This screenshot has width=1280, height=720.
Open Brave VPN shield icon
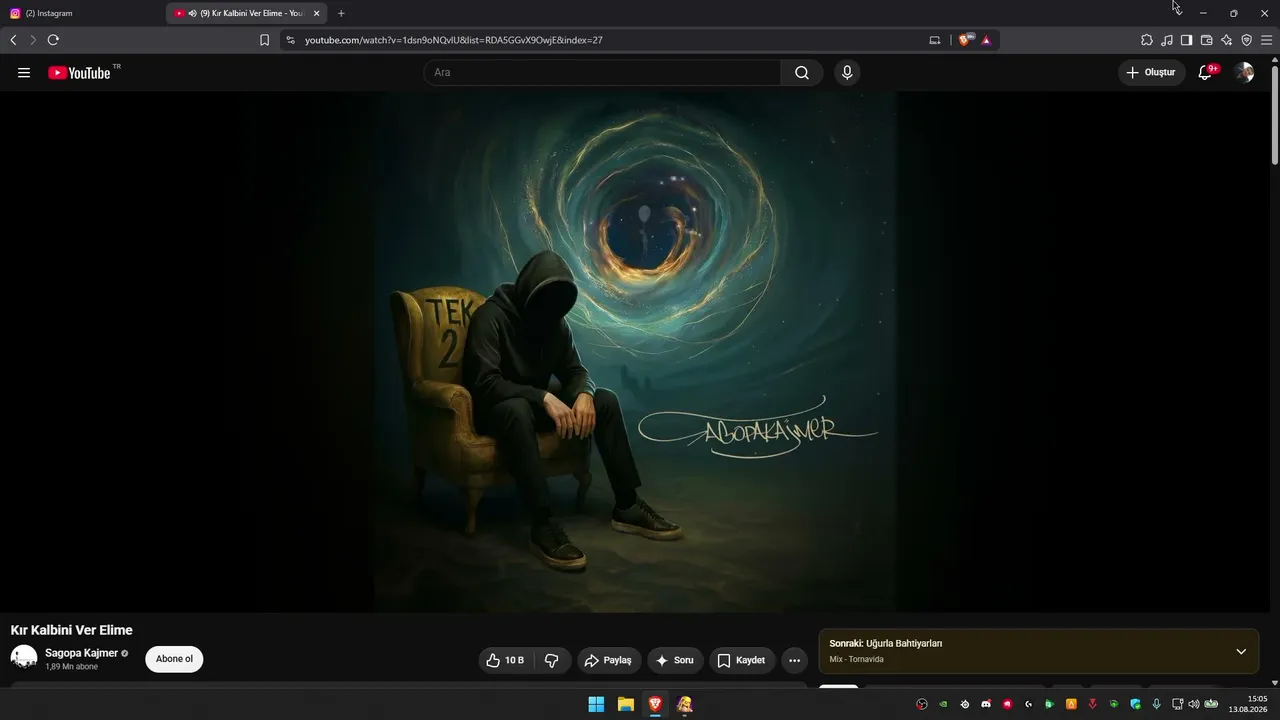(x=1246, y=40)
